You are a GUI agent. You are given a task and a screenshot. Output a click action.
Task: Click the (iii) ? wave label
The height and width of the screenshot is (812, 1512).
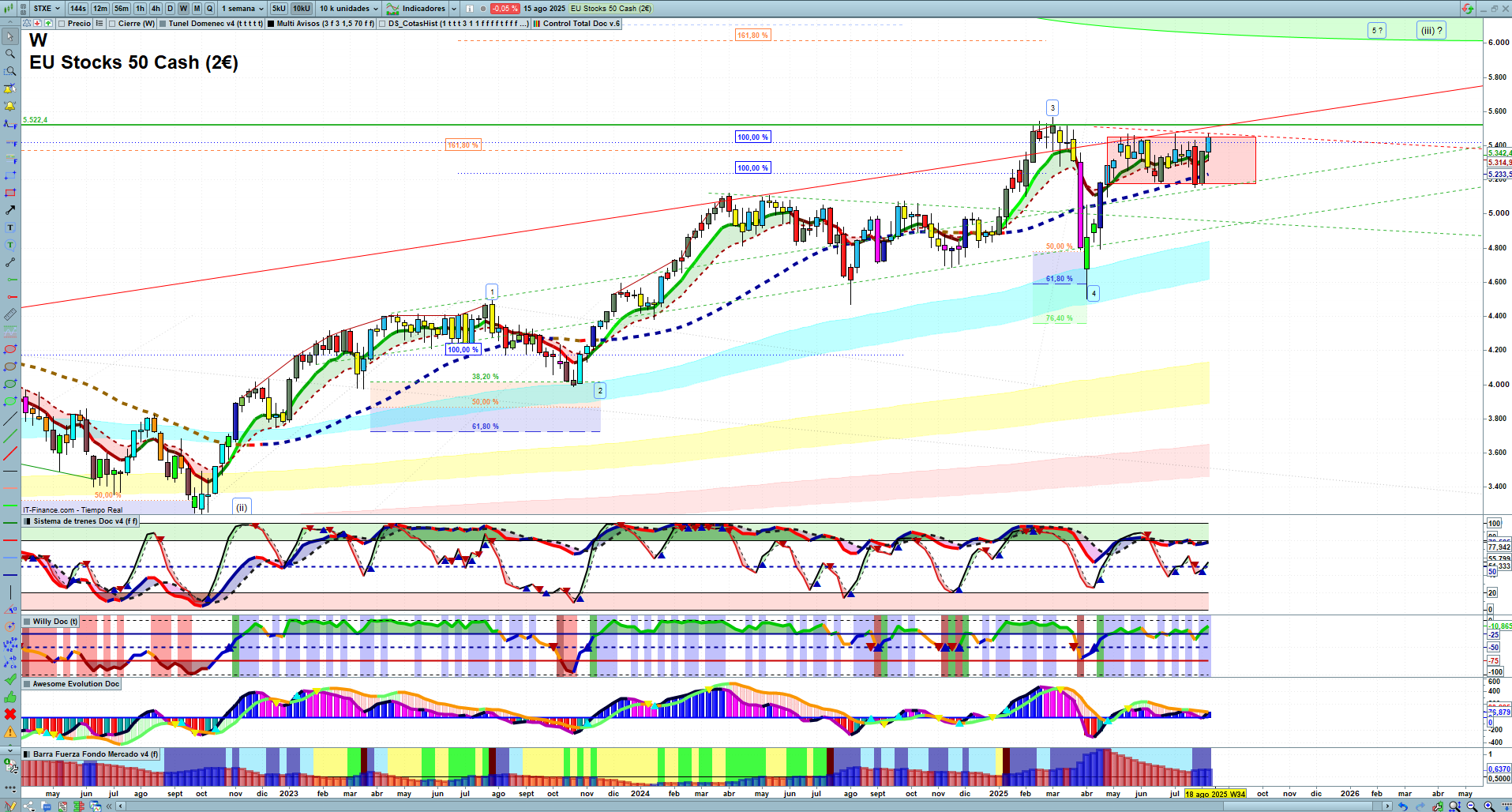(1431, 31)
